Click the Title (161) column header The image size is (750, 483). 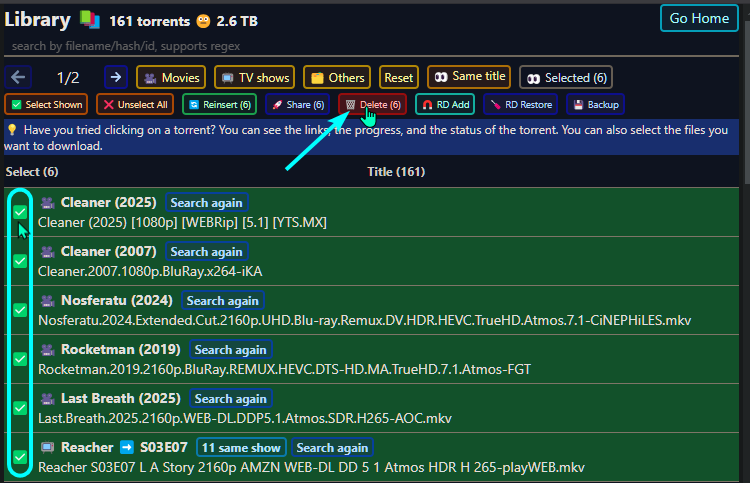[x=396, y=172]
